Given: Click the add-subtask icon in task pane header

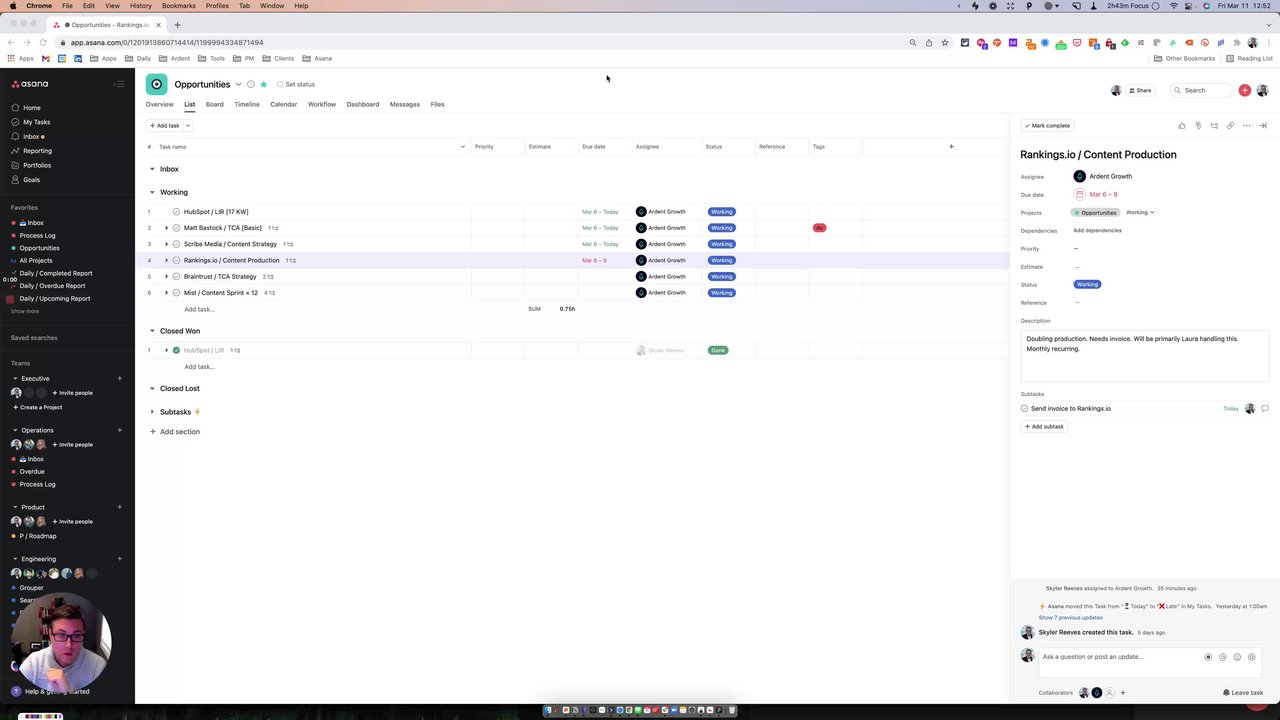Looking at the screenshot, I should pyautogui.click(x=1214, y=126).
